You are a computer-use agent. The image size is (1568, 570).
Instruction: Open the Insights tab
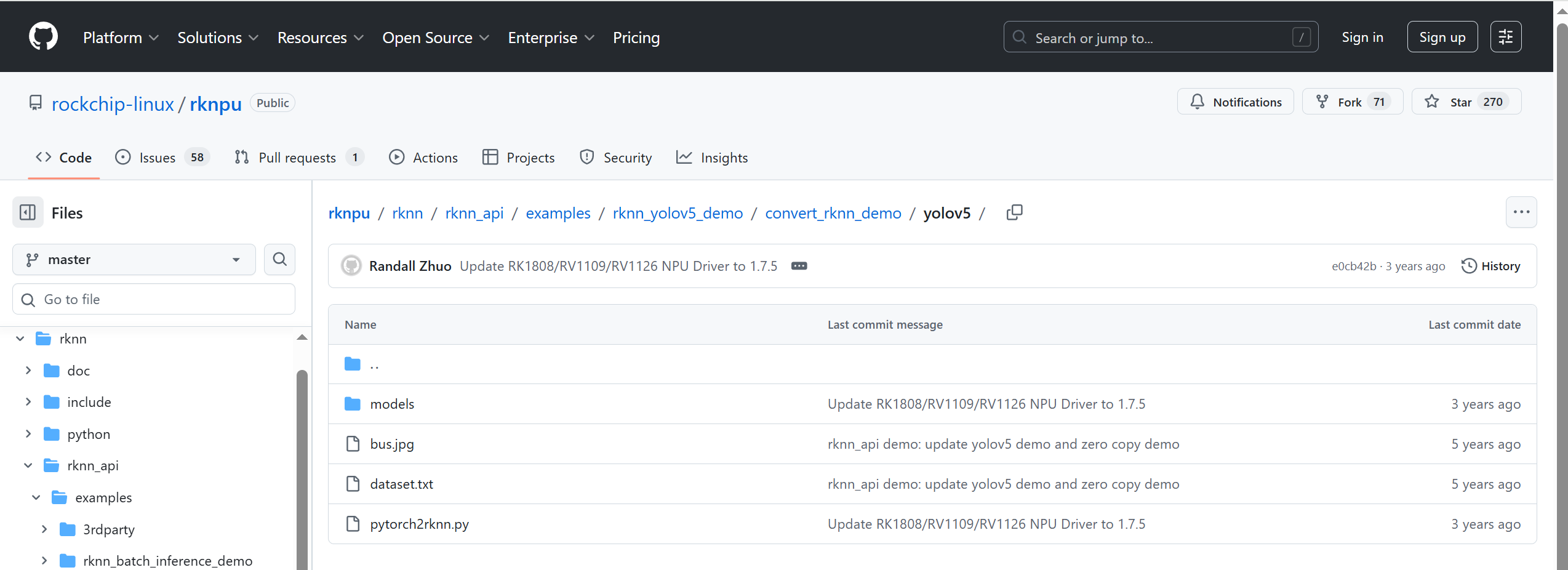click(x=712, y=158)
